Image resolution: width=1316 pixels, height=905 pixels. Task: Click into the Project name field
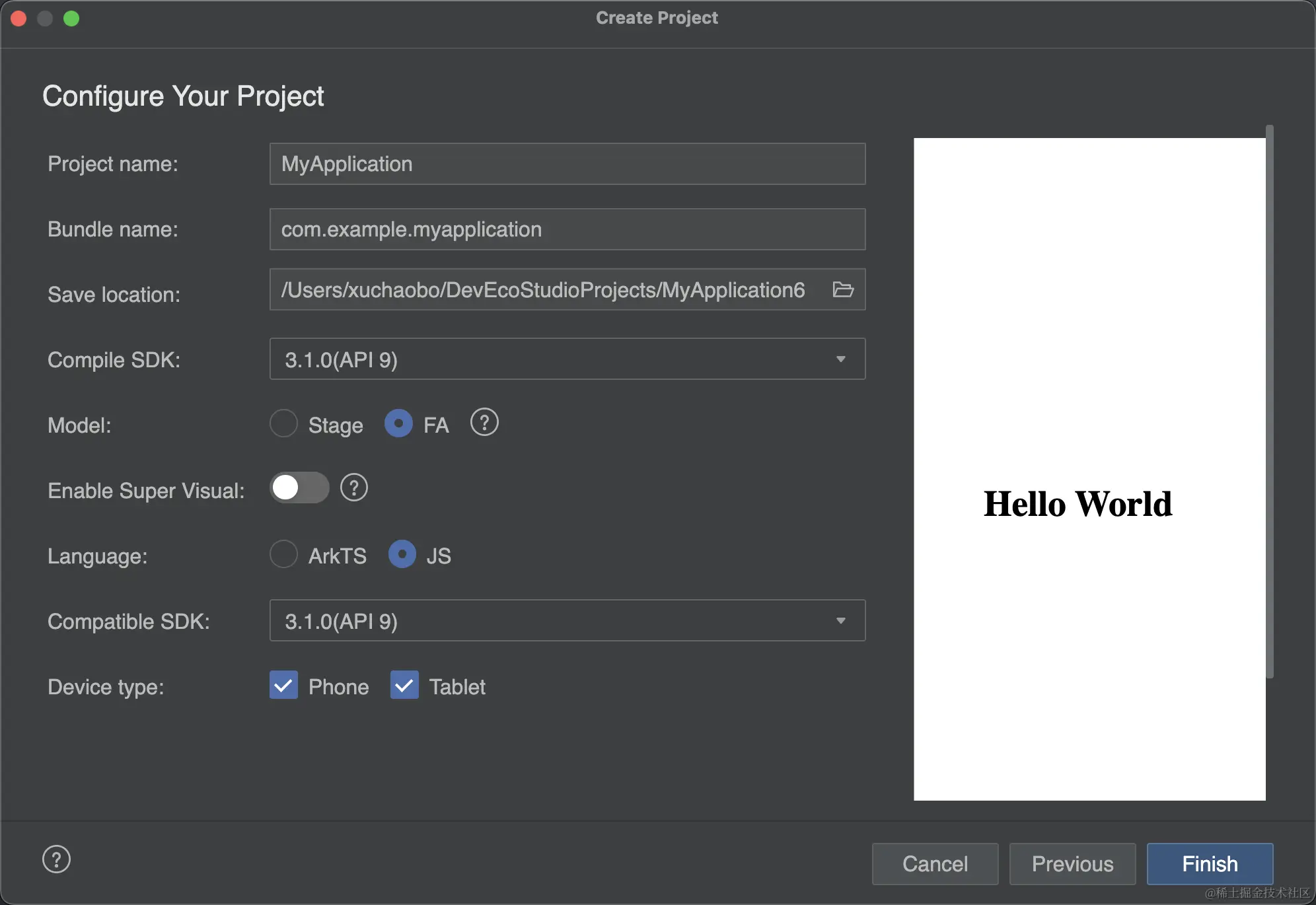click(x=567, y=164)
